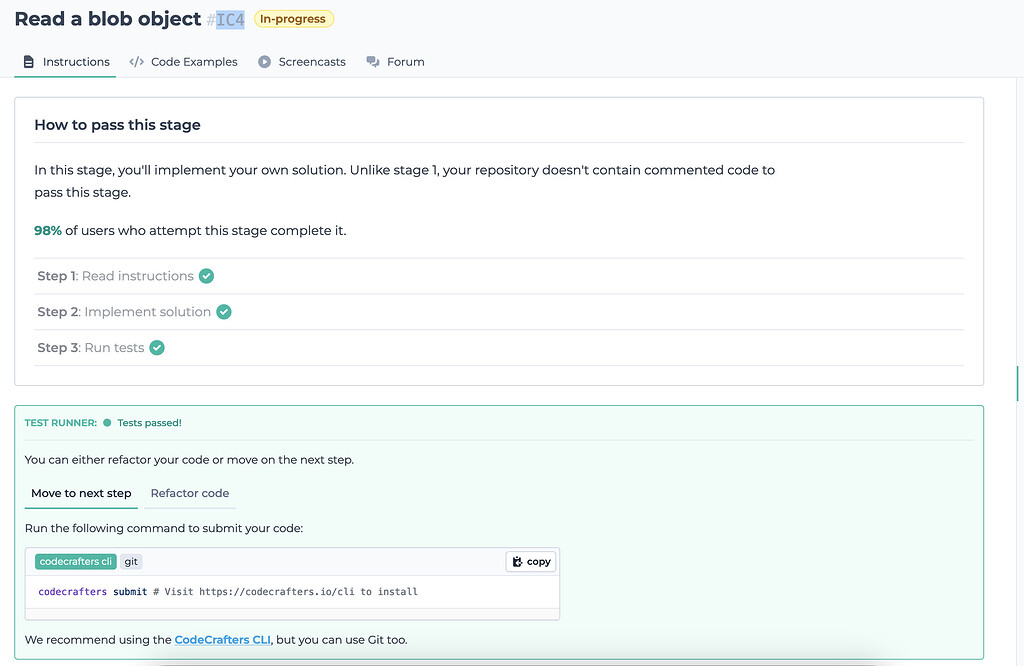Select the codecrafters cli language option

75,561
